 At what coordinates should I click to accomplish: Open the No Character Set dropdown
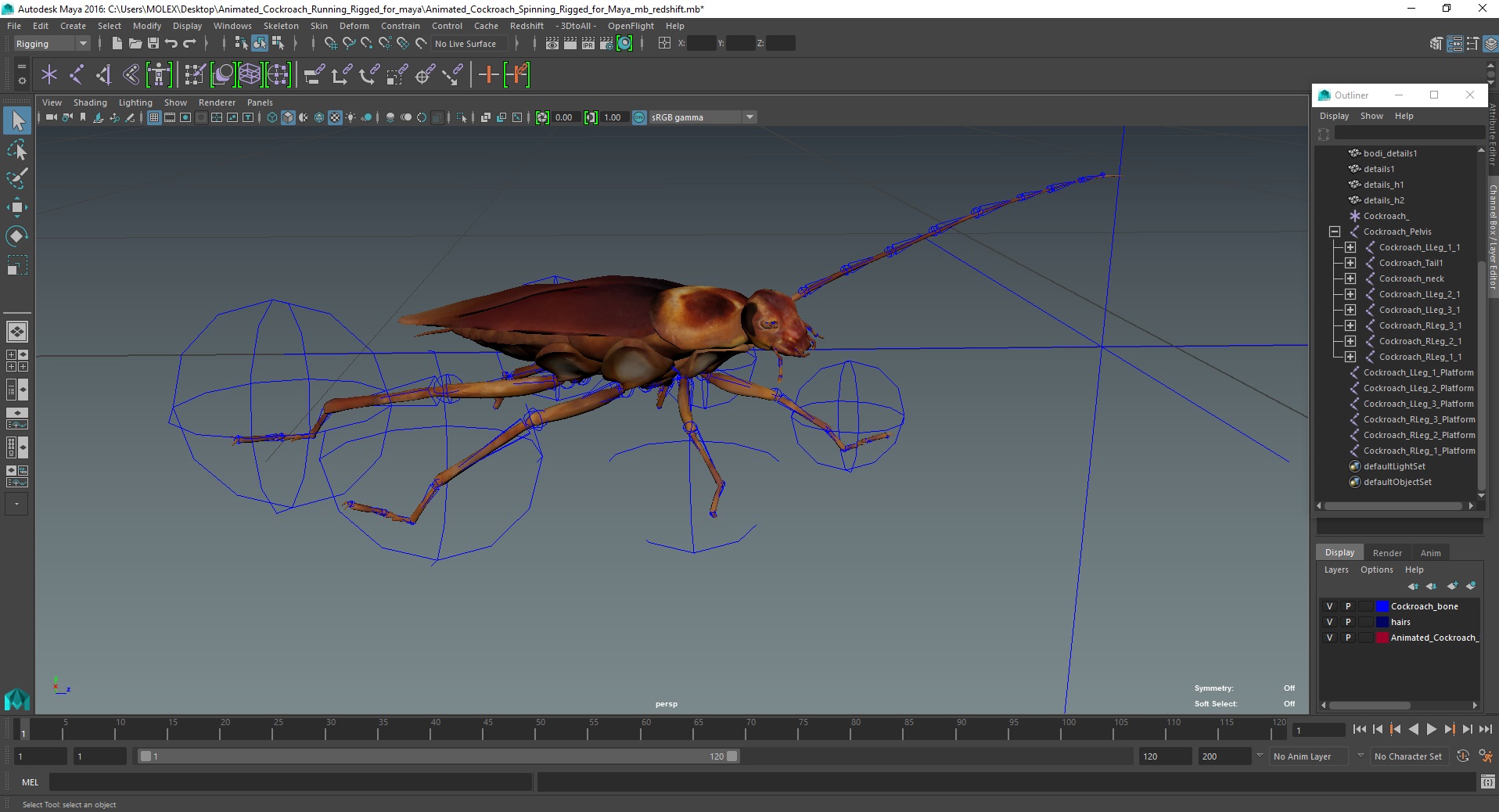click(x=1408, y=756)
